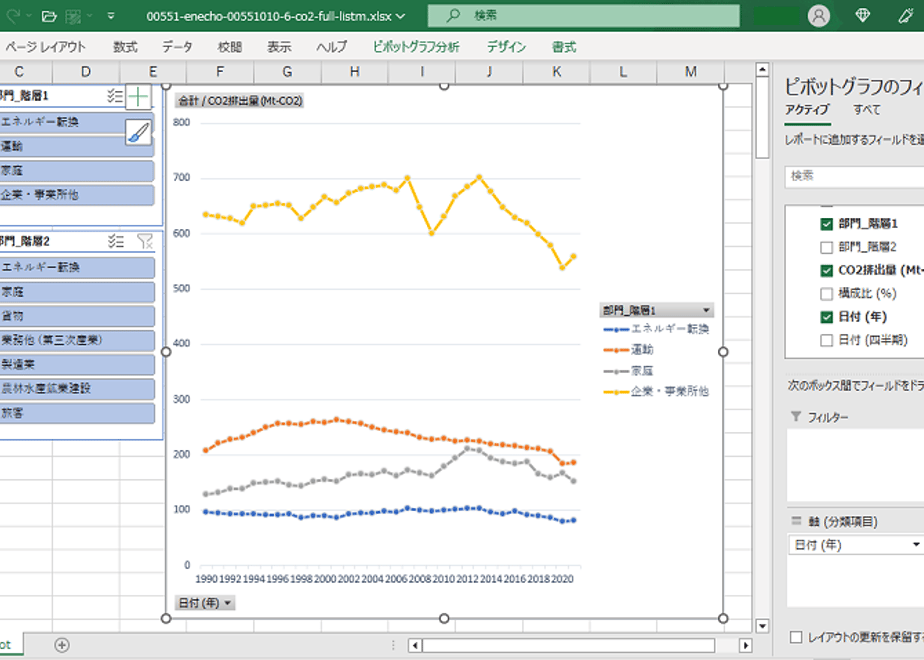The height and width of the screenshot is (660, 924).
Task: Open the デザイン ribbon tab
Action: coord(506,47)
